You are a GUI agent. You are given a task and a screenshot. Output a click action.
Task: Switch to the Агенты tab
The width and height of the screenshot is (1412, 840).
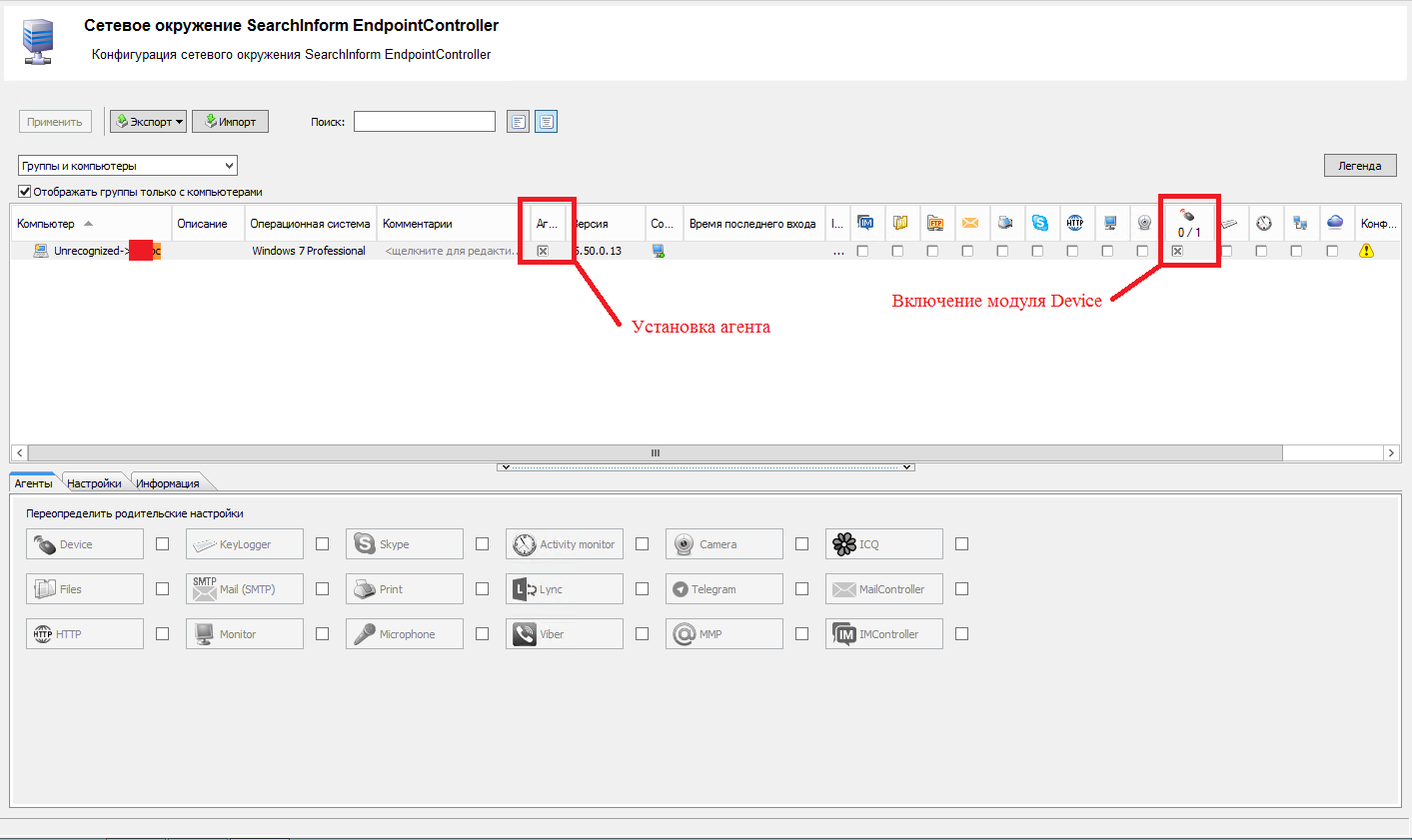(33, 483)
